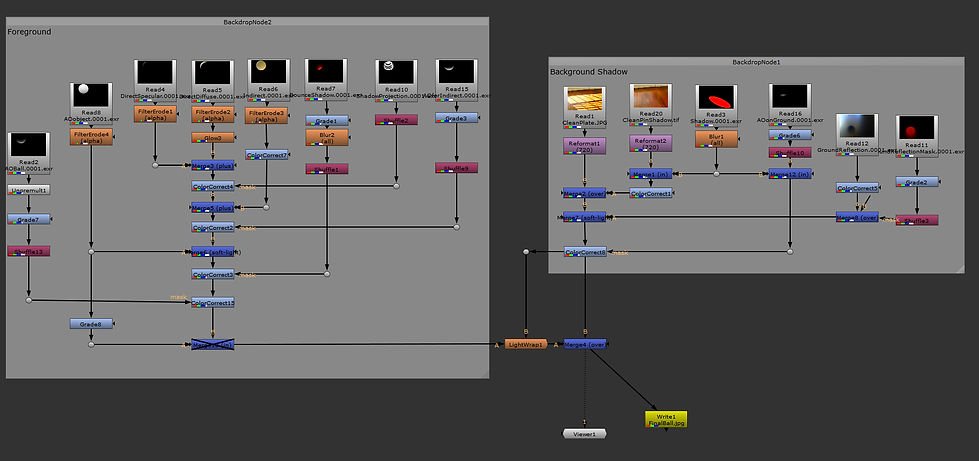The image size is (979, 461).
Task: Click the expand arrow on ColorCorrect1 node
Action: [675, 193]
